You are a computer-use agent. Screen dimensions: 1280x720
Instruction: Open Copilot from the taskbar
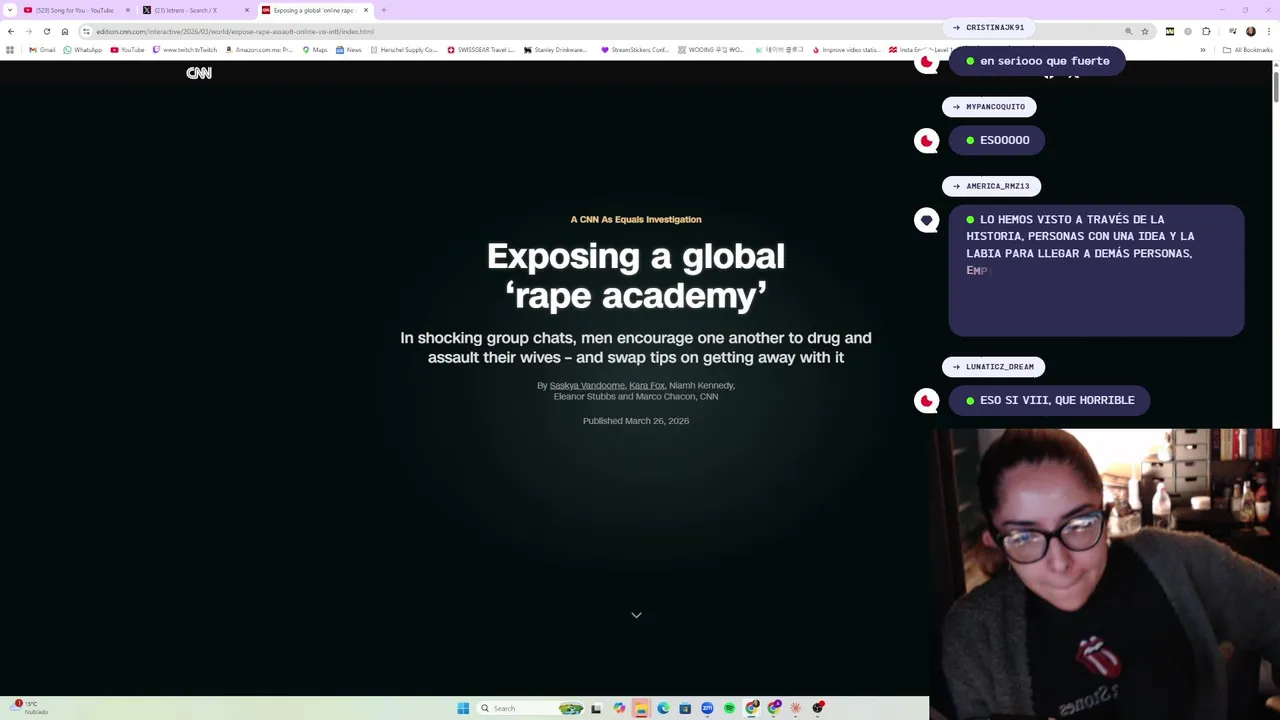click(x=619, y=708)
